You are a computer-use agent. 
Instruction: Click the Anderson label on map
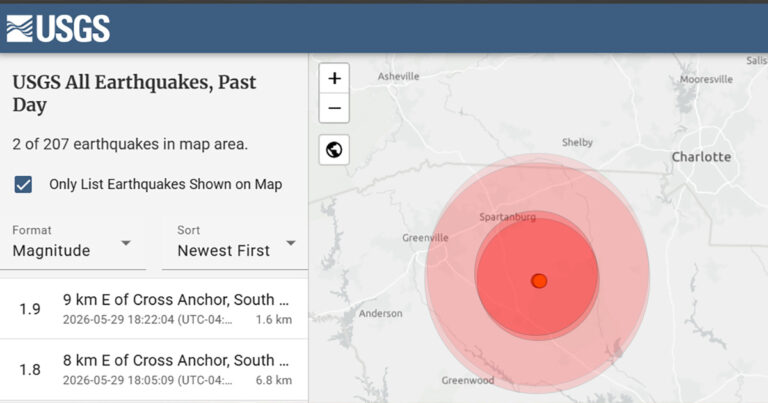380,313
